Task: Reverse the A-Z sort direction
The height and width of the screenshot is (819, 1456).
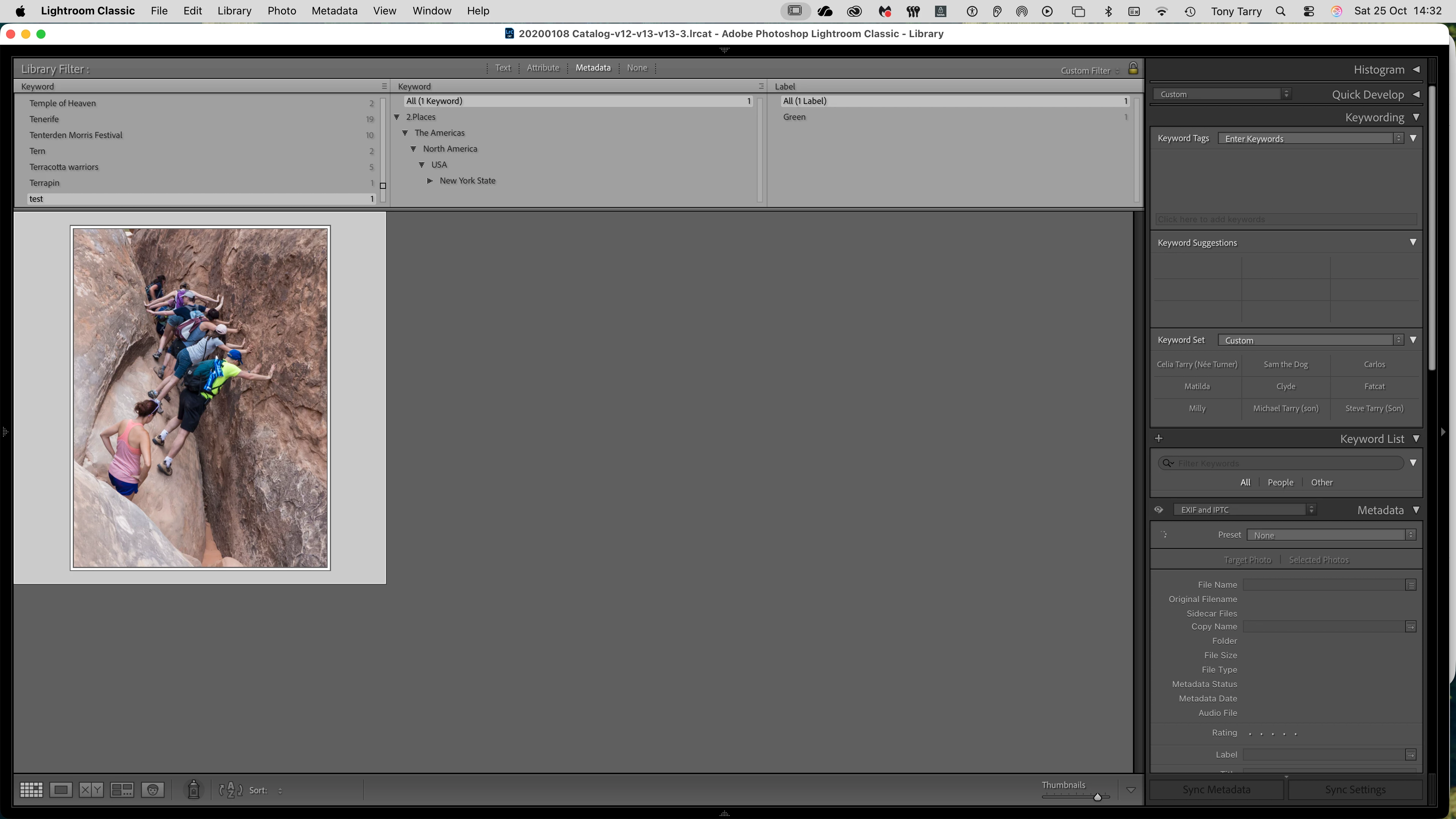Action: (x=231, y=789)
